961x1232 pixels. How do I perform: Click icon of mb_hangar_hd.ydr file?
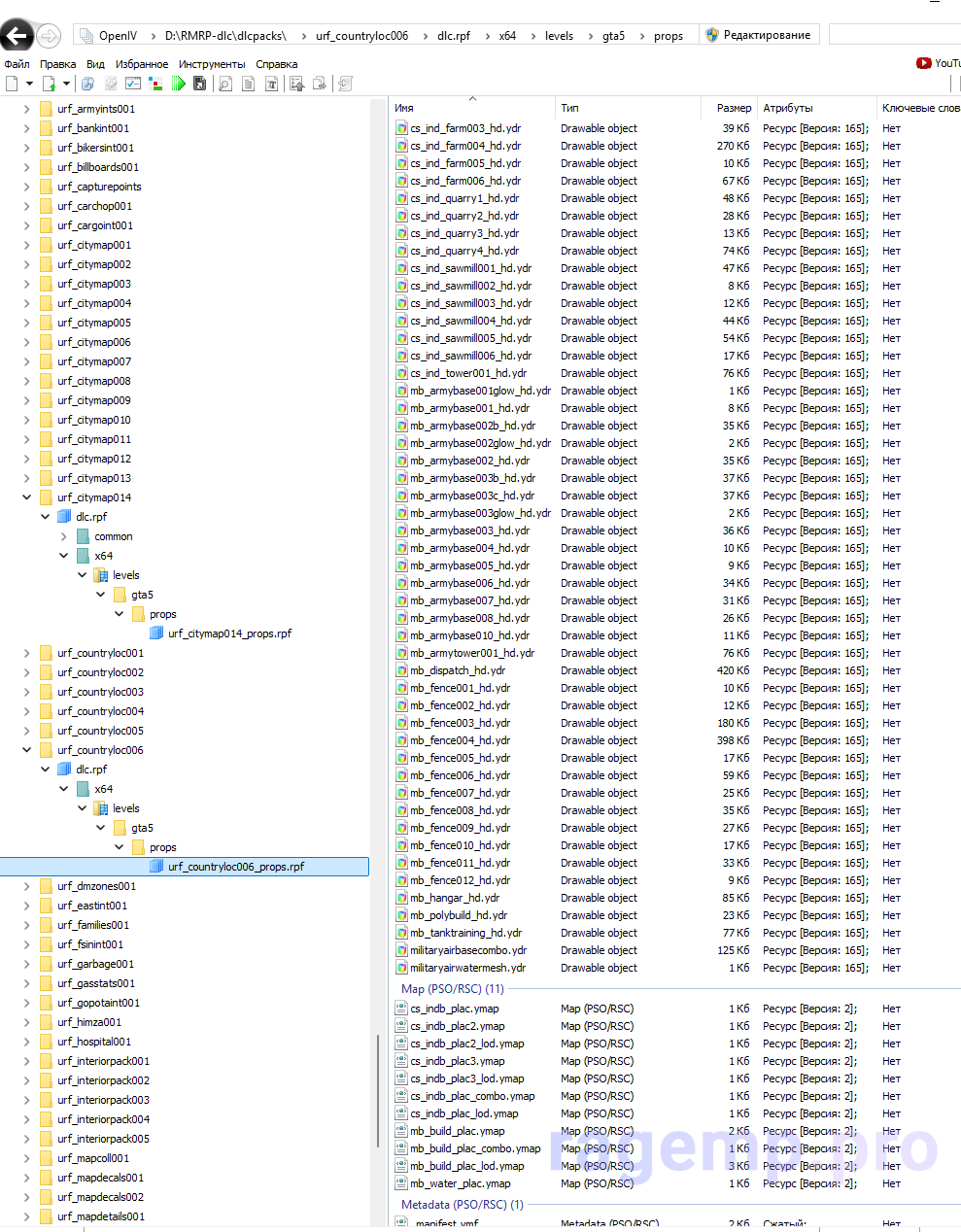tap(401, 898)
